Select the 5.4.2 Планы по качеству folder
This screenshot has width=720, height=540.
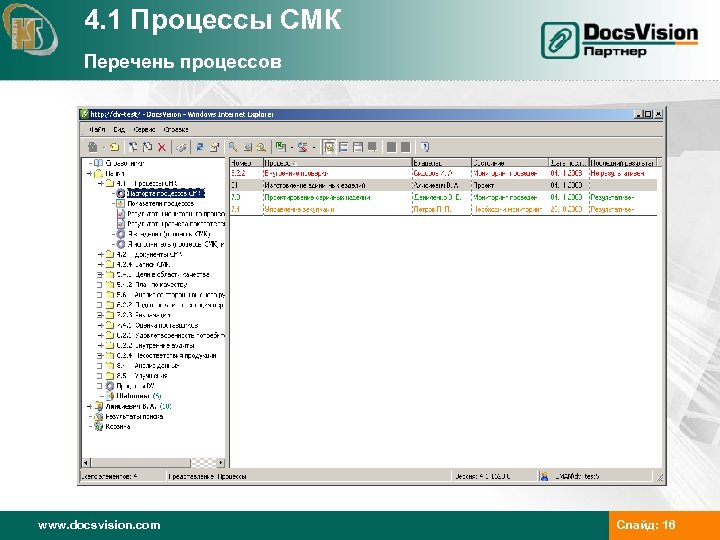tap(152, 285)
